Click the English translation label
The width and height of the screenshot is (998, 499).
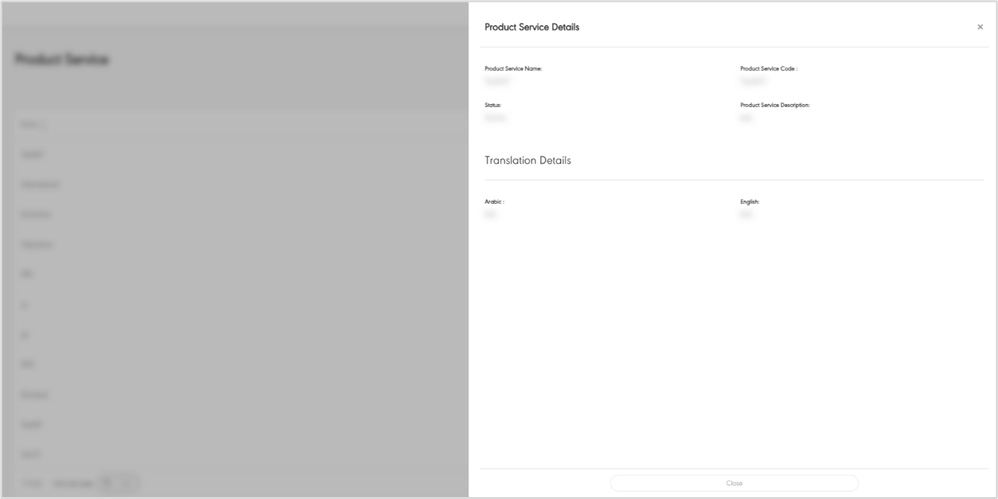[x=750, y=202]
